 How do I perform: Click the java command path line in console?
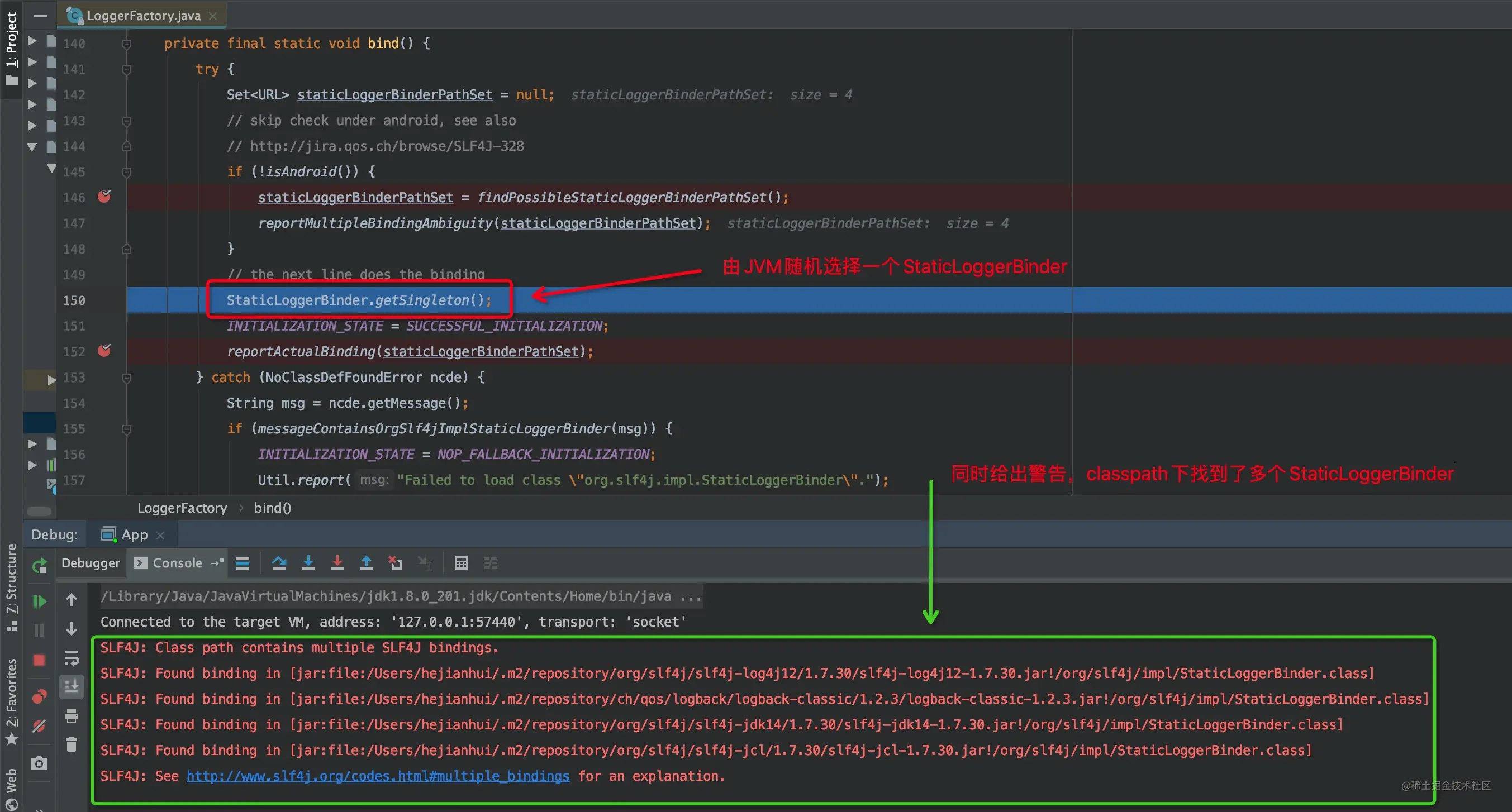[401, 596]
